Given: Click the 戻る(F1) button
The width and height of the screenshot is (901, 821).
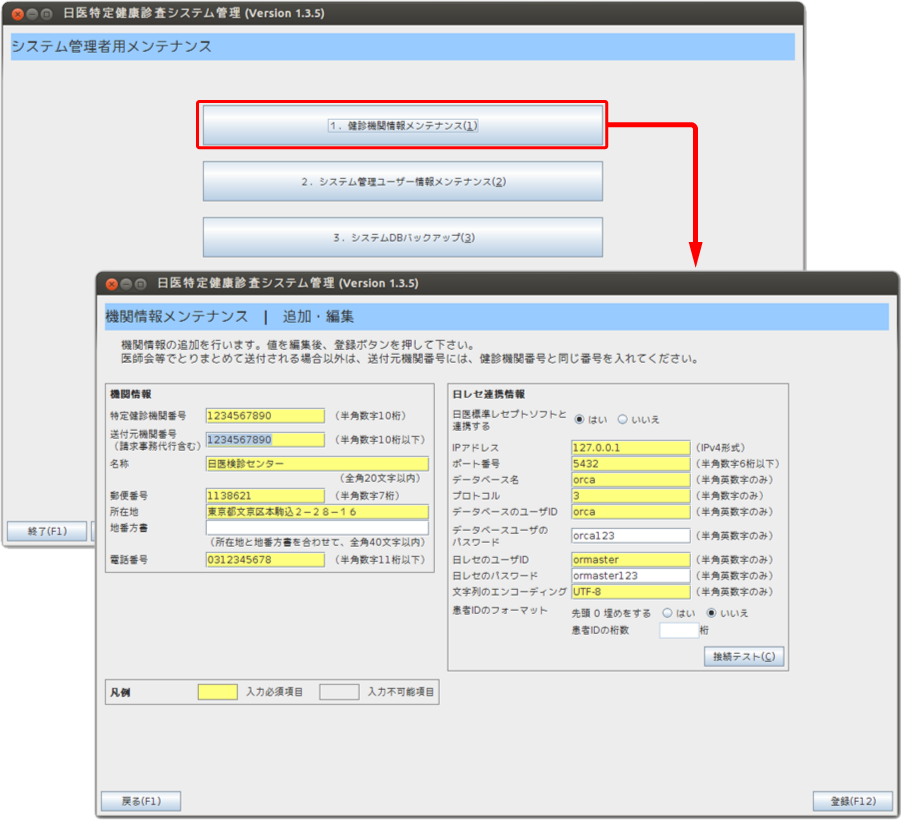Looking at the screenshot, I should [x=141, y=801].
